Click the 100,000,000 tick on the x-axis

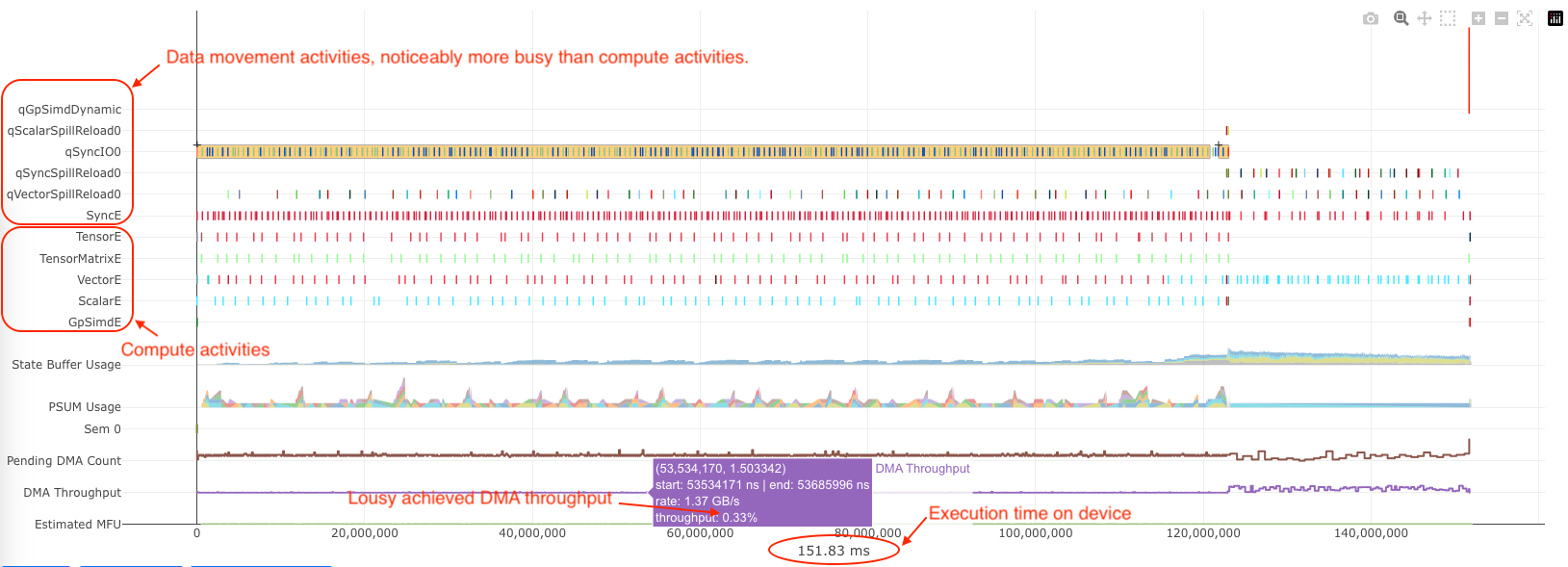1035,533
